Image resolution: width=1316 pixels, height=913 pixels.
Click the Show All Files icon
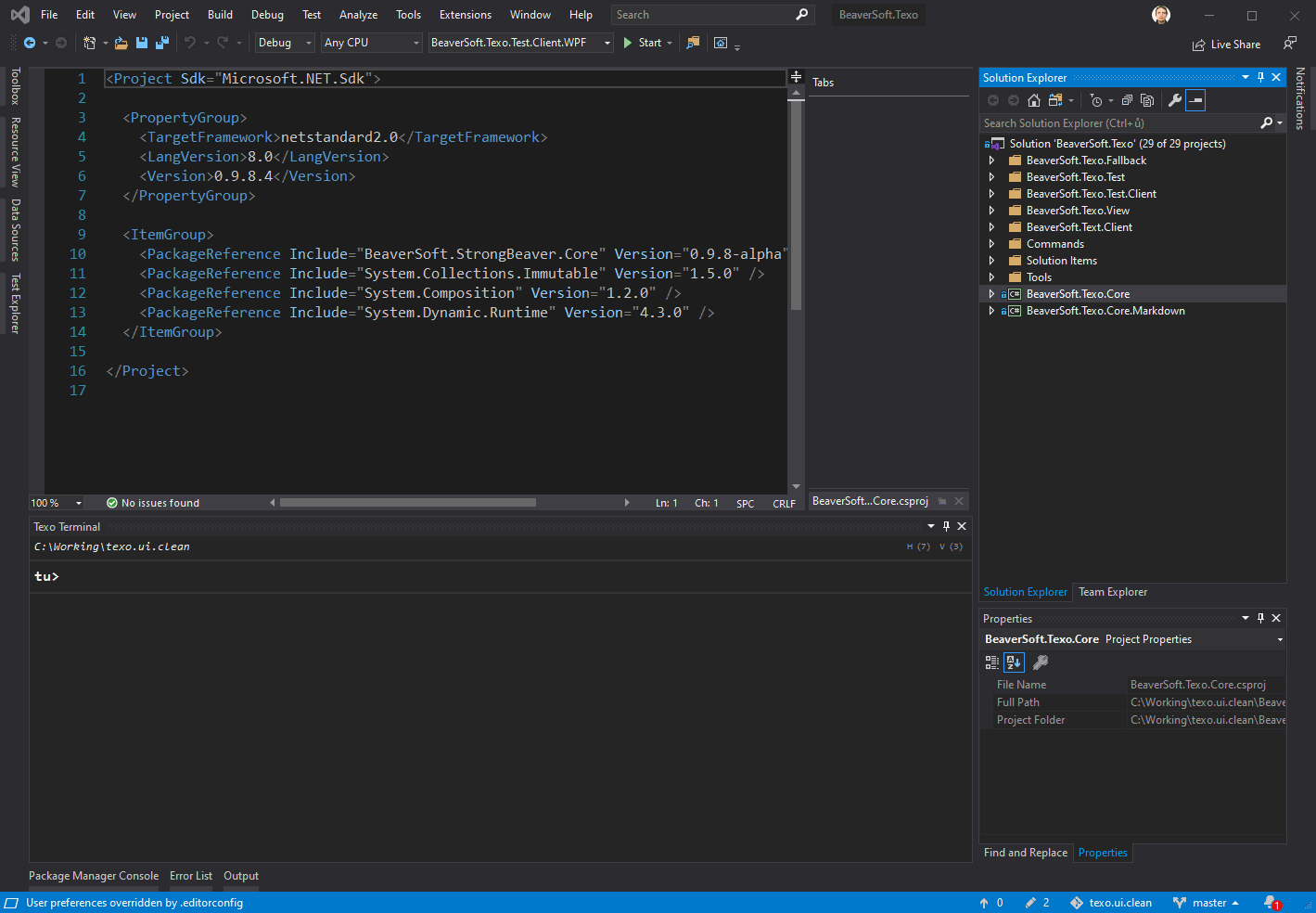(1147, 100)
